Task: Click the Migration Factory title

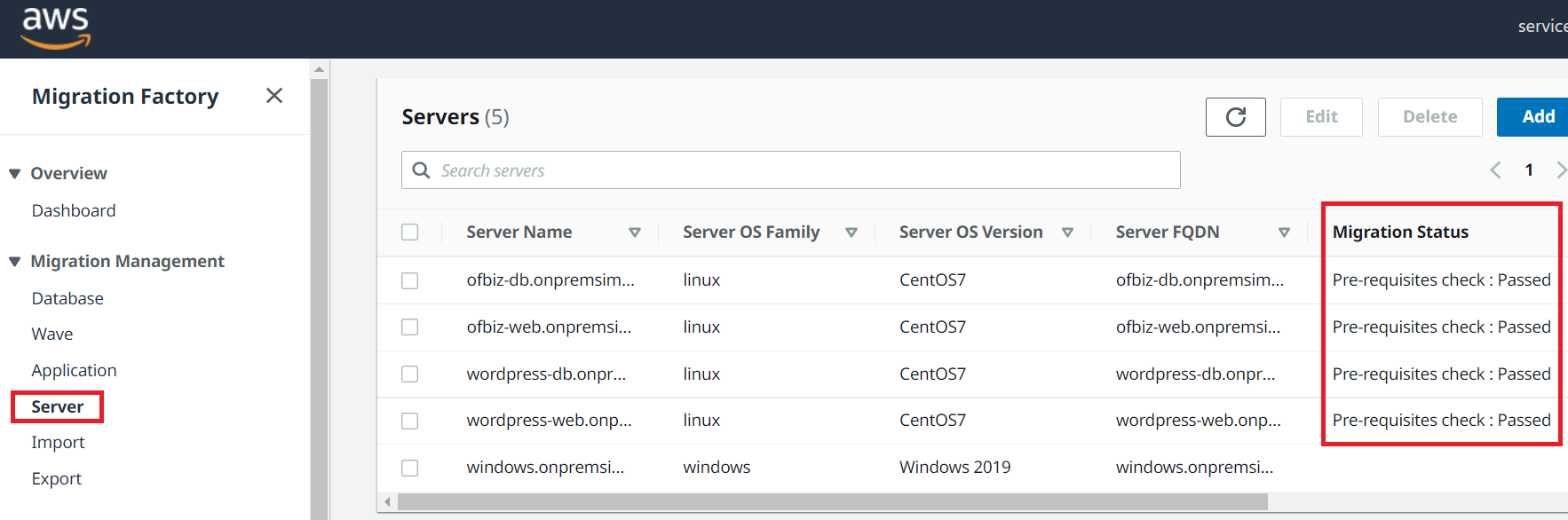Action: (125, 96)
